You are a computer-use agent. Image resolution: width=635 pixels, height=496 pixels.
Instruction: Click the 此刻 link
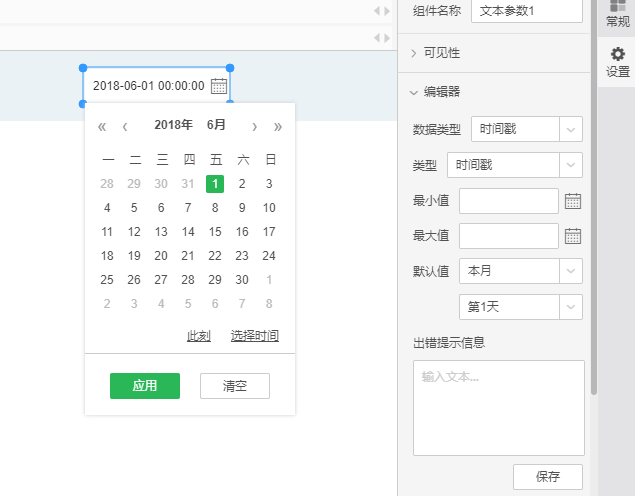199,336
